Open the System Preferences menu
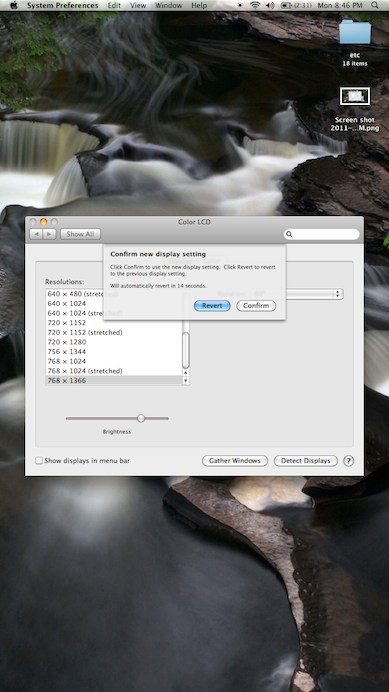Screen dimensions: 389x692 pyautogui.click(x=63, y=5)
